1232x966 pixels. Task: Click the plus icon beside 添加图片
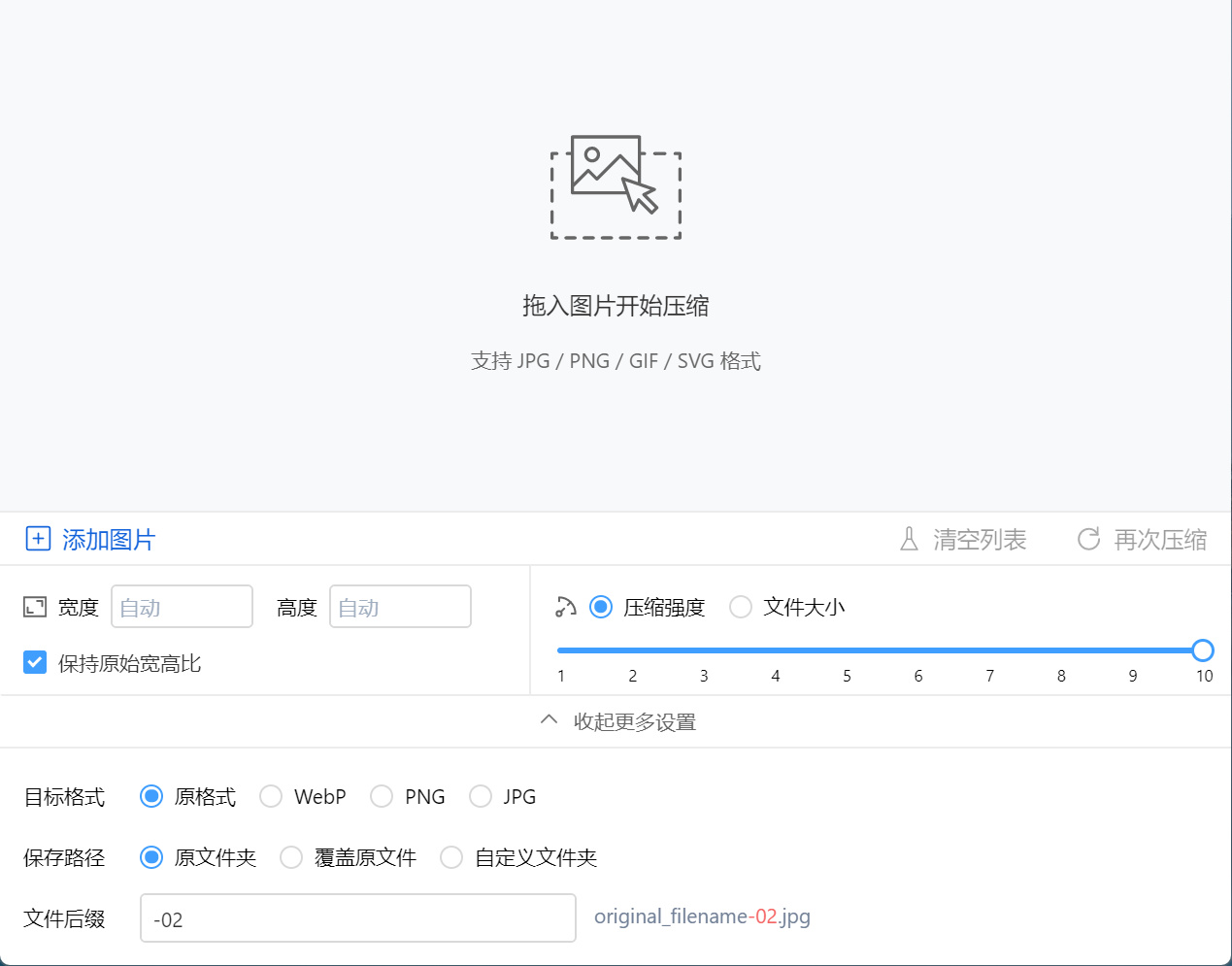click(x=38, y=539)
